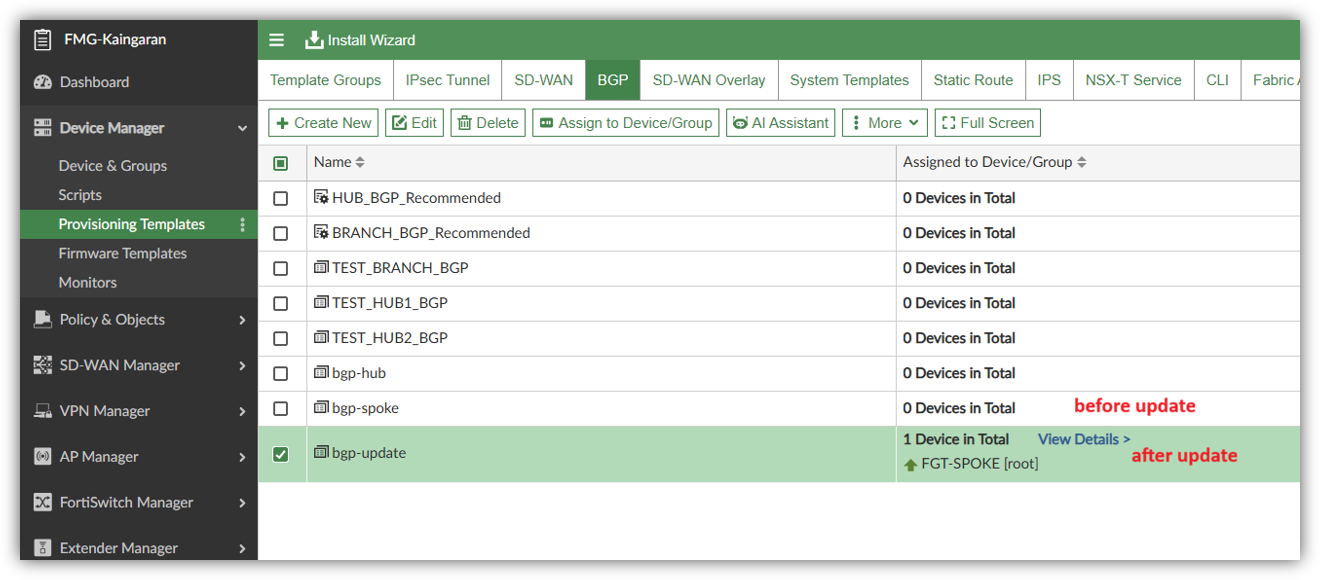Uncheck the bgp-update row checkbox
Viewport: 1320px width, 580px height.
point(281,454)
